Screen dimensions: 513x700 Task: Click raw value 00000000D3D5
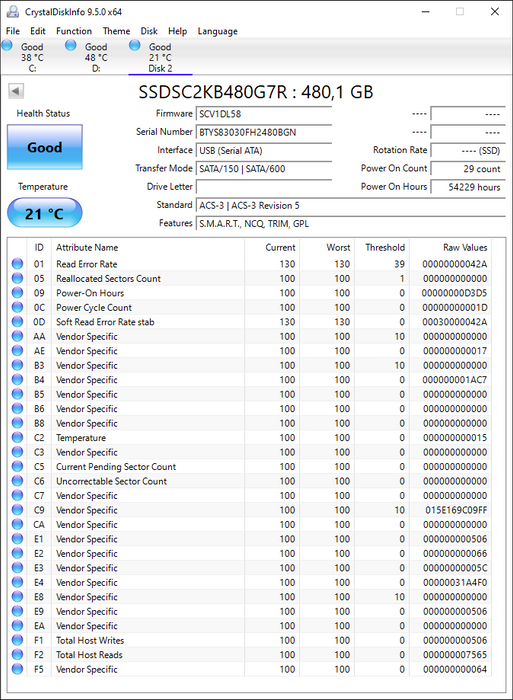pyautogui.click(x=455, y=293)
